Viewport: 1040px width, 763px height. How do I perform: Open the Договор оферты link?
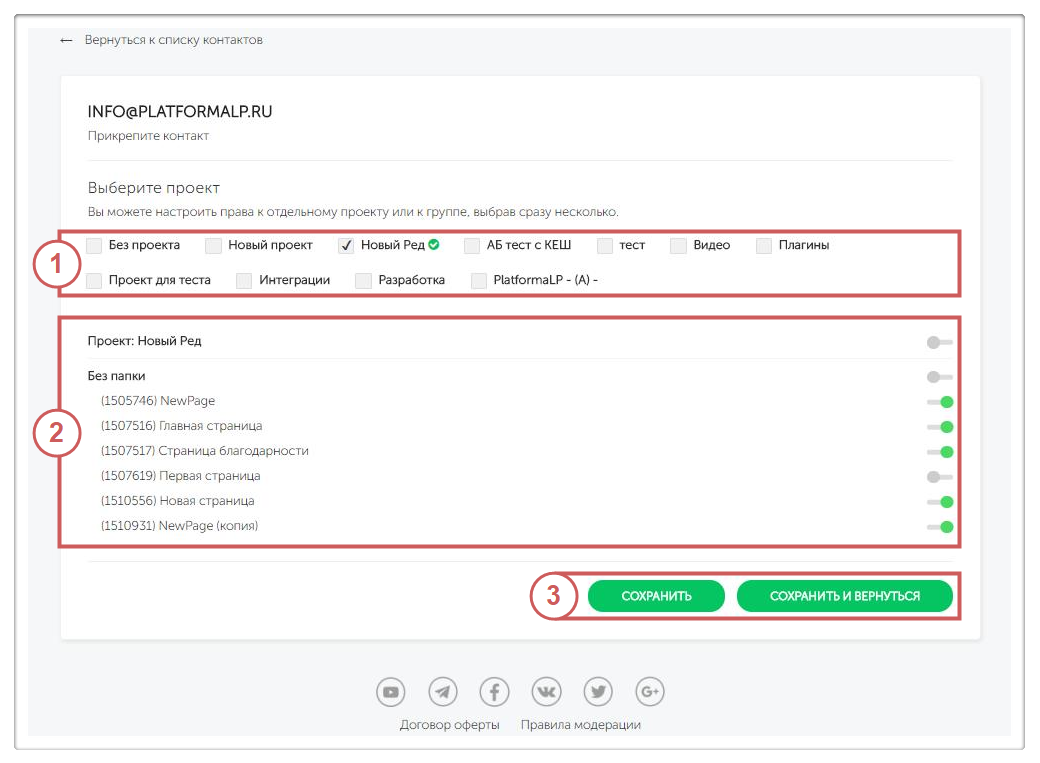pos(449,725)
